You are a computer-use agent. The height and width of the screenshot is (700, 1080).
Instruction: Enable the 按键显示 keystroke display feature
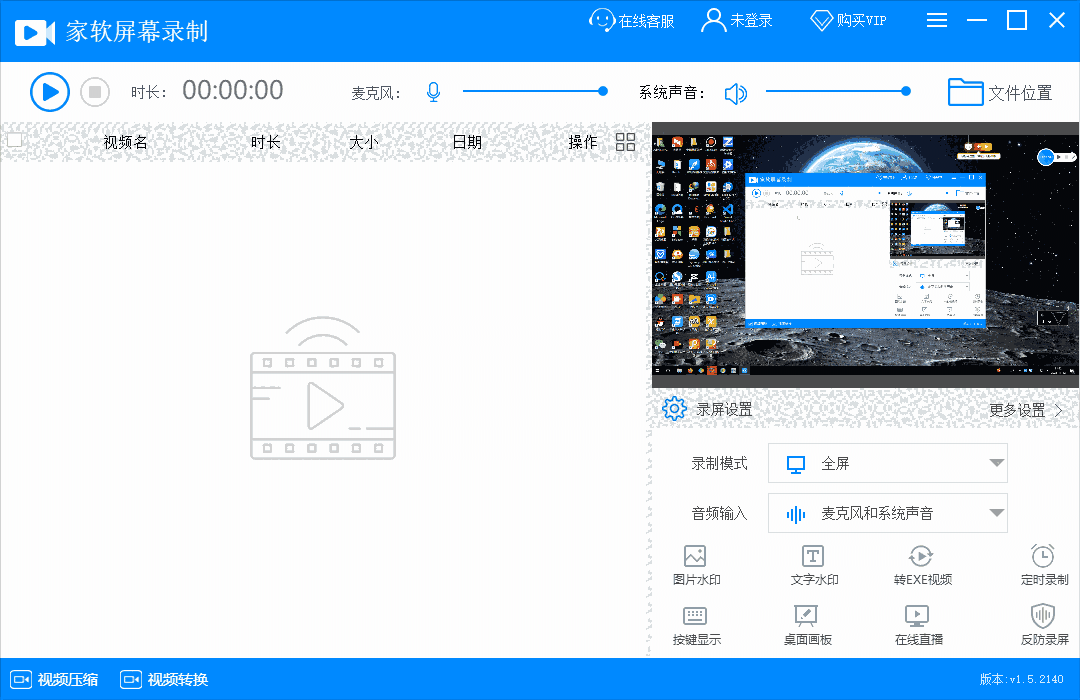click(695, 622)
